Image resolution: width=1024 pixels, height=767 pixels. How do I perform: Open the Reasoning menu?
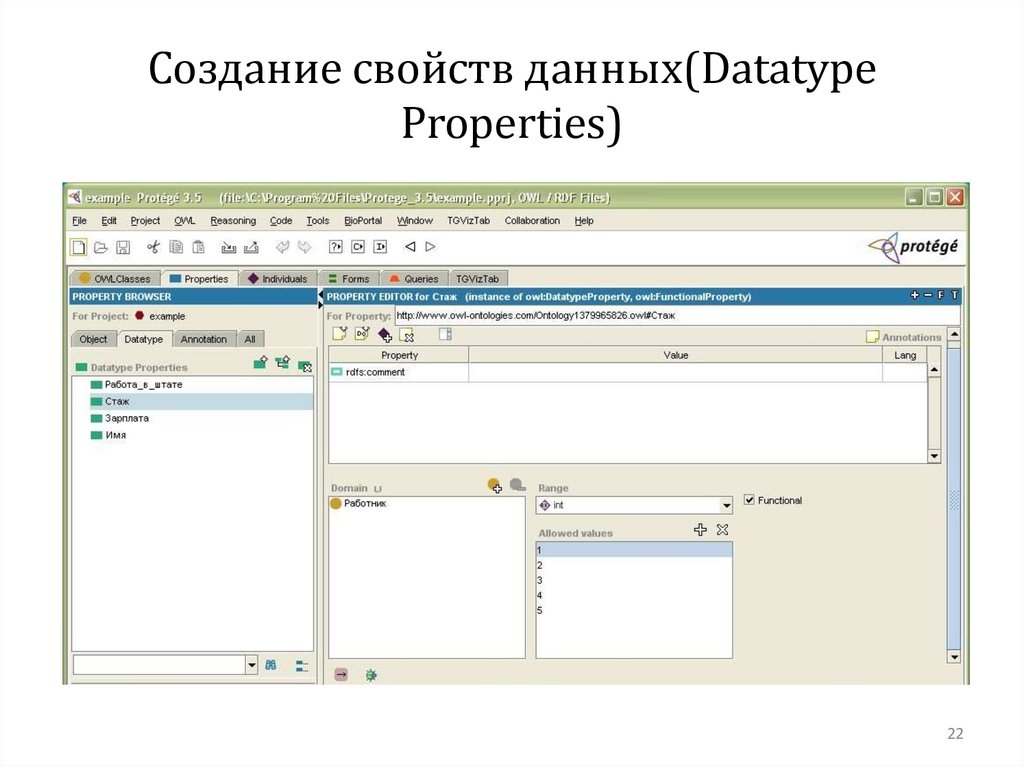(x=233, y=221)
